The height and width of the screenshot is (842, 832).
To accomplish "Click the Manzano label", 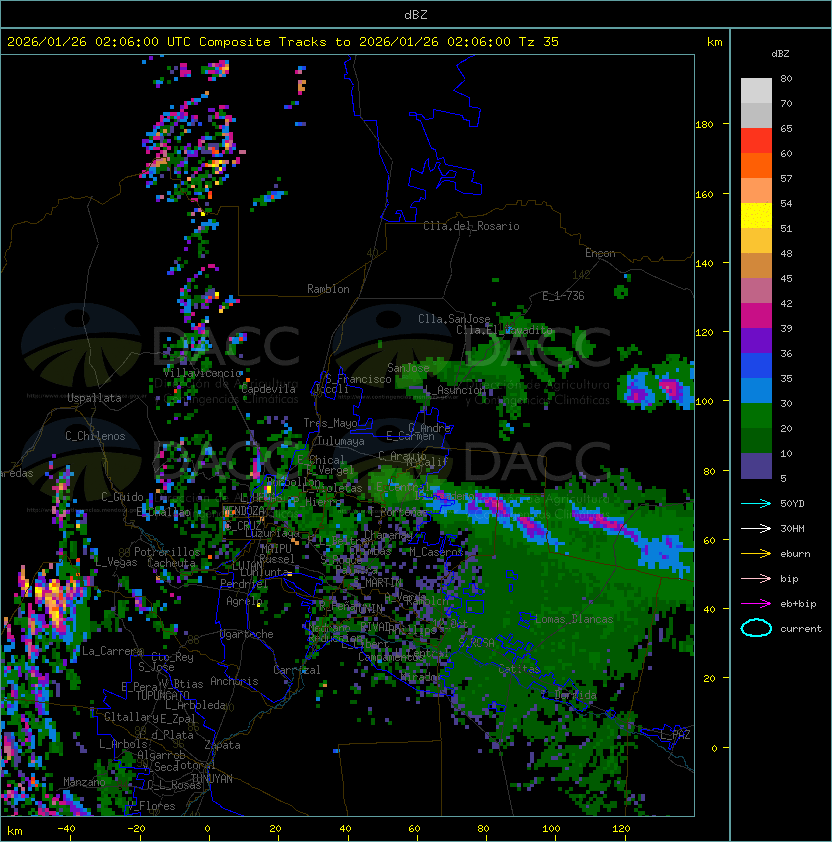I will (84, 782).
